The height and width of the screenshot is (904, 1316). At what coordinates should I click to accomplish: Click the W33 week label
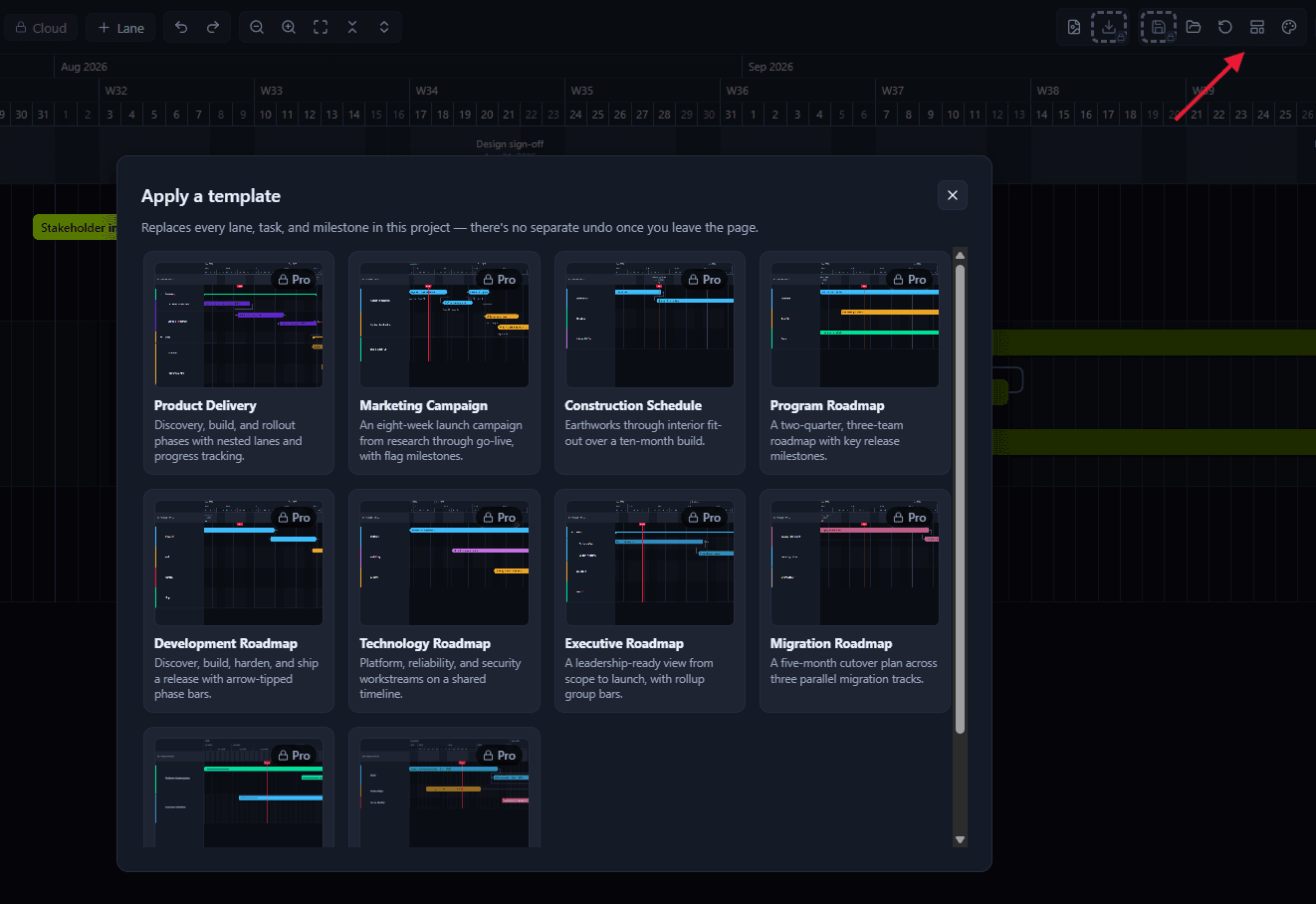pyautogui.click(x=272, y=91)
